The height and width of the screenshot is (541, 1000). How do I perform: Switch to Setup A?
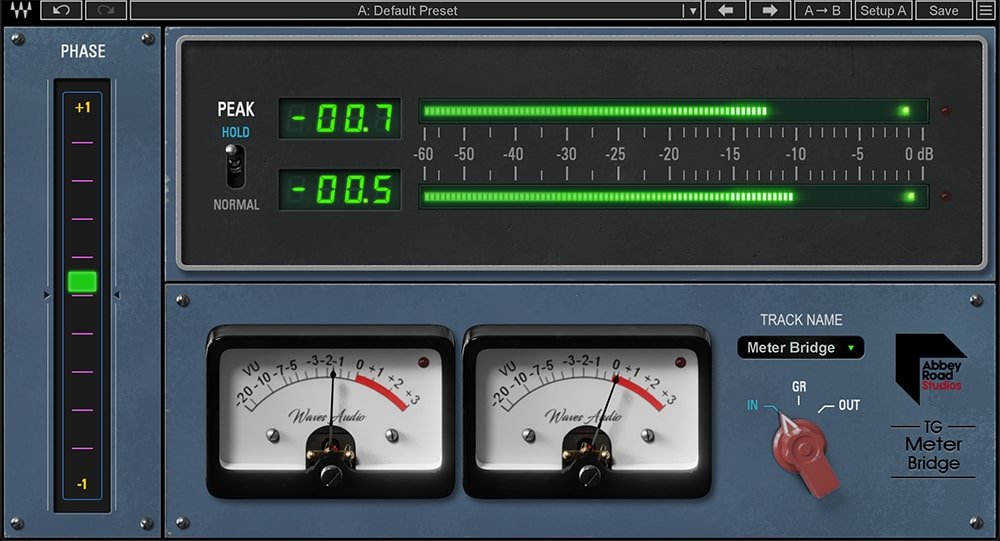point(883,10)
